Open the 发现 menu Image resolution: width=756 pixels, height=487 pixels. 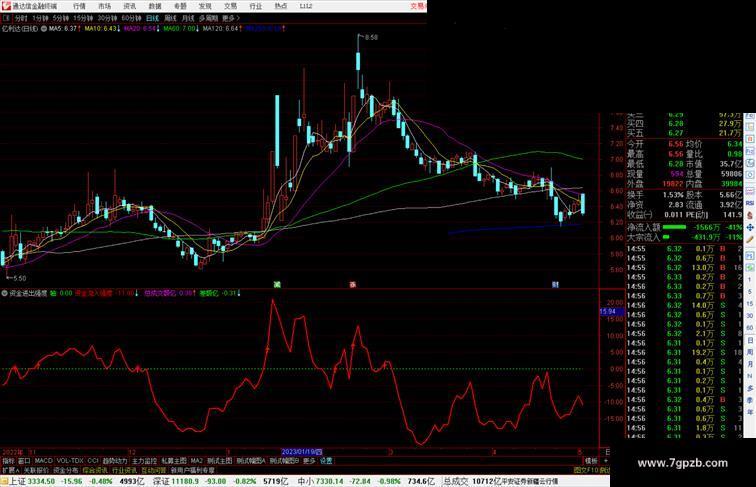[205, 6]
